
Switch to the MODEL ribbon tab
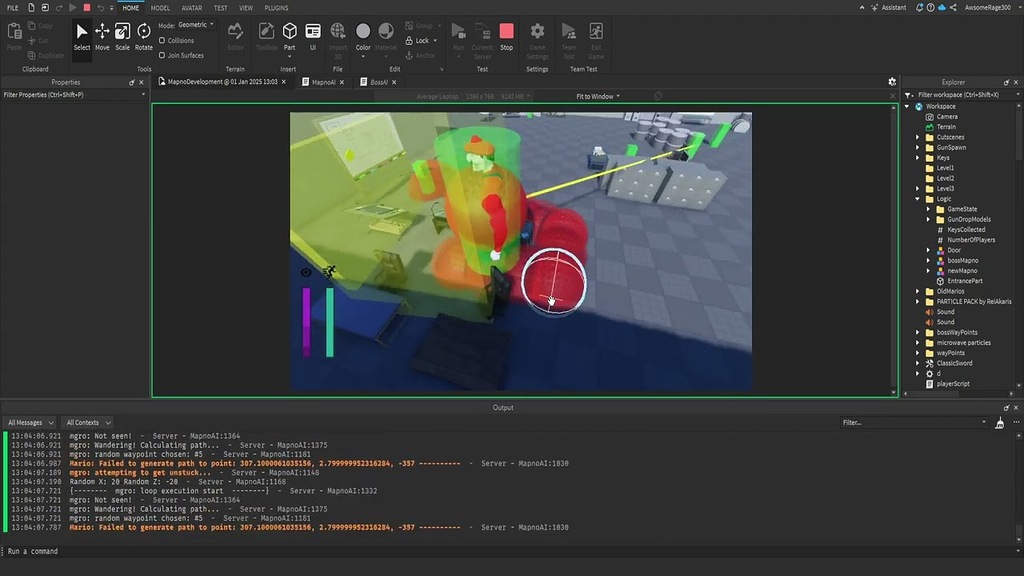160,7
